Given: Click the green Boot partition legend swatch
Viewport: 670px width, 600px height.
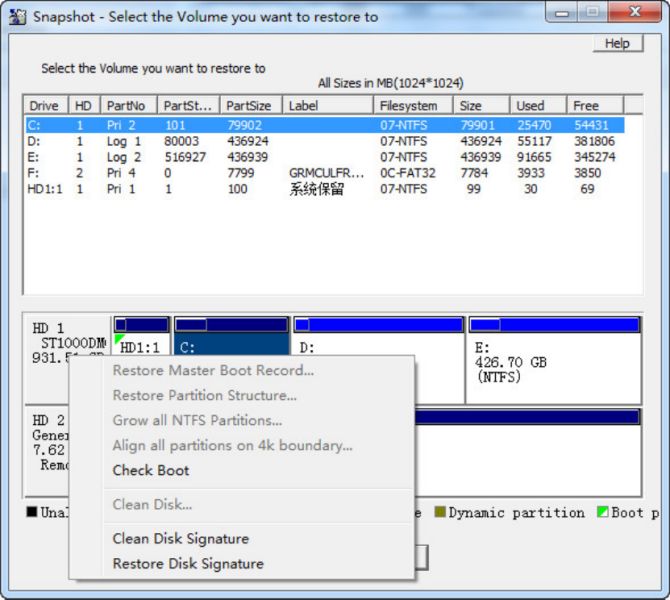Looking at the screenshot, I should pyautogui.click(x=603, y=512).
